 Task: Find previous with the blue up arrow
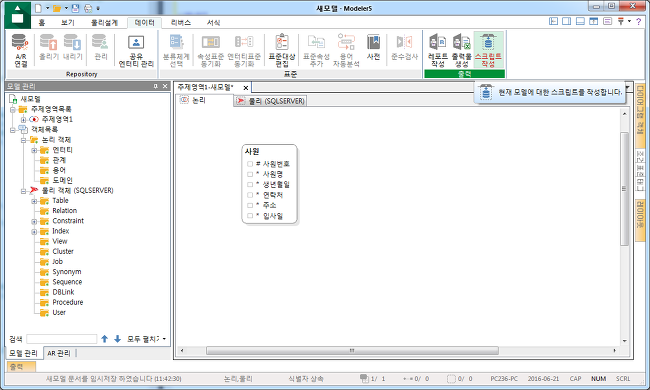point(104,339)
